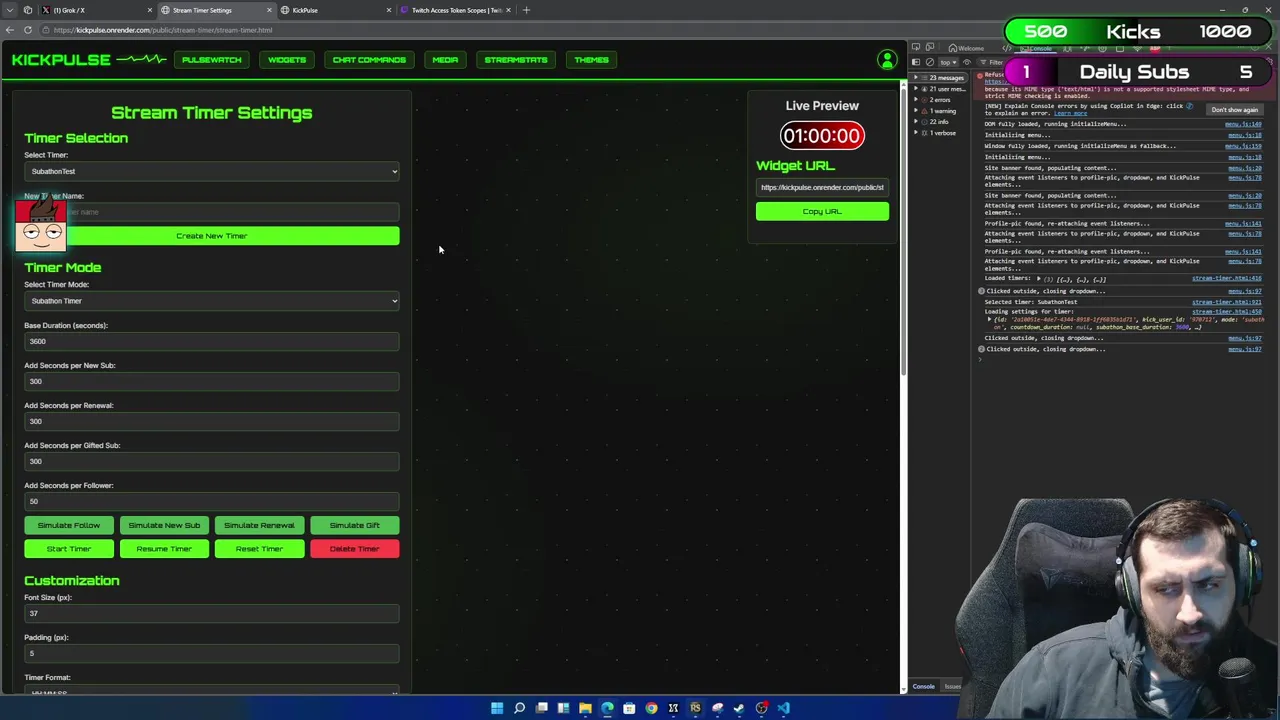
Task: Open the Chat Commands menu
Action: tap(369, 60)
